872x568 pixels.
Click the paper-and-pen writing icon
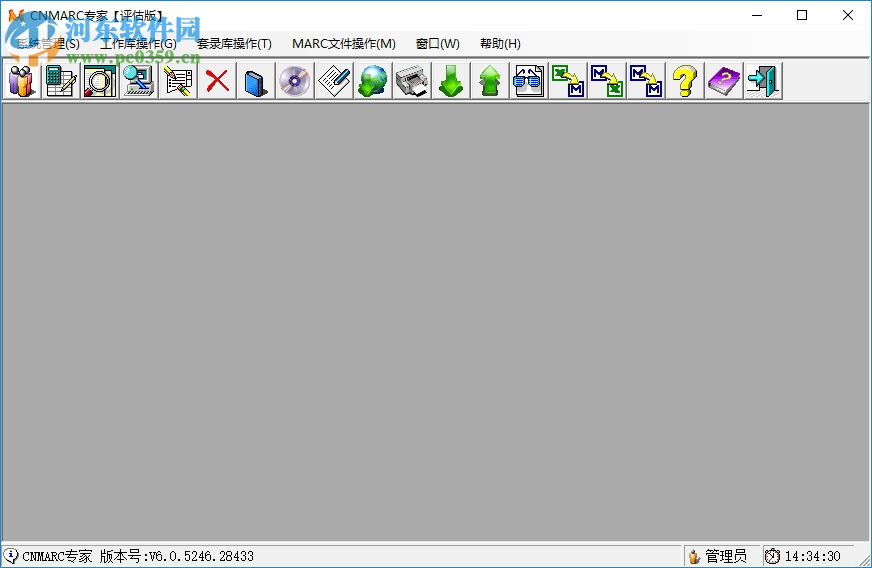[x=334, y=81]
